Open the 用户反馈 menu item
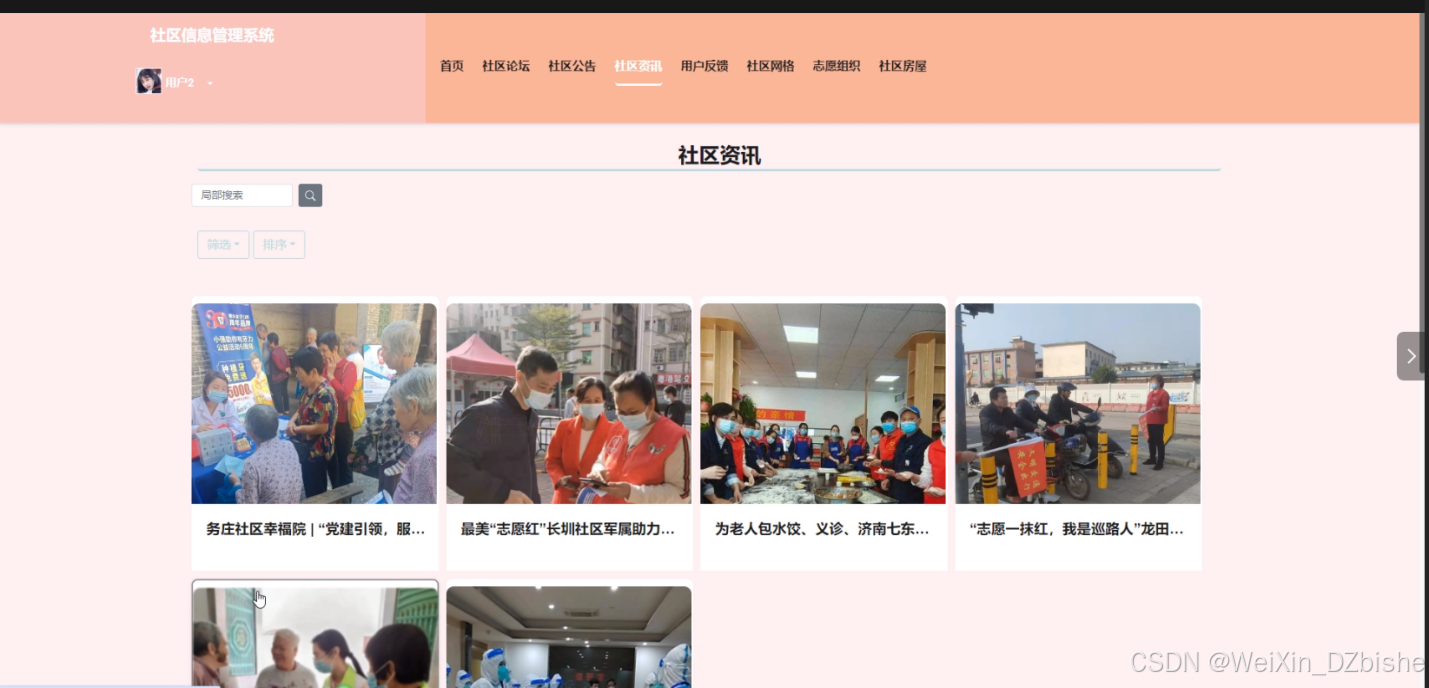The image size is (1429, 688). coord(704,66)
